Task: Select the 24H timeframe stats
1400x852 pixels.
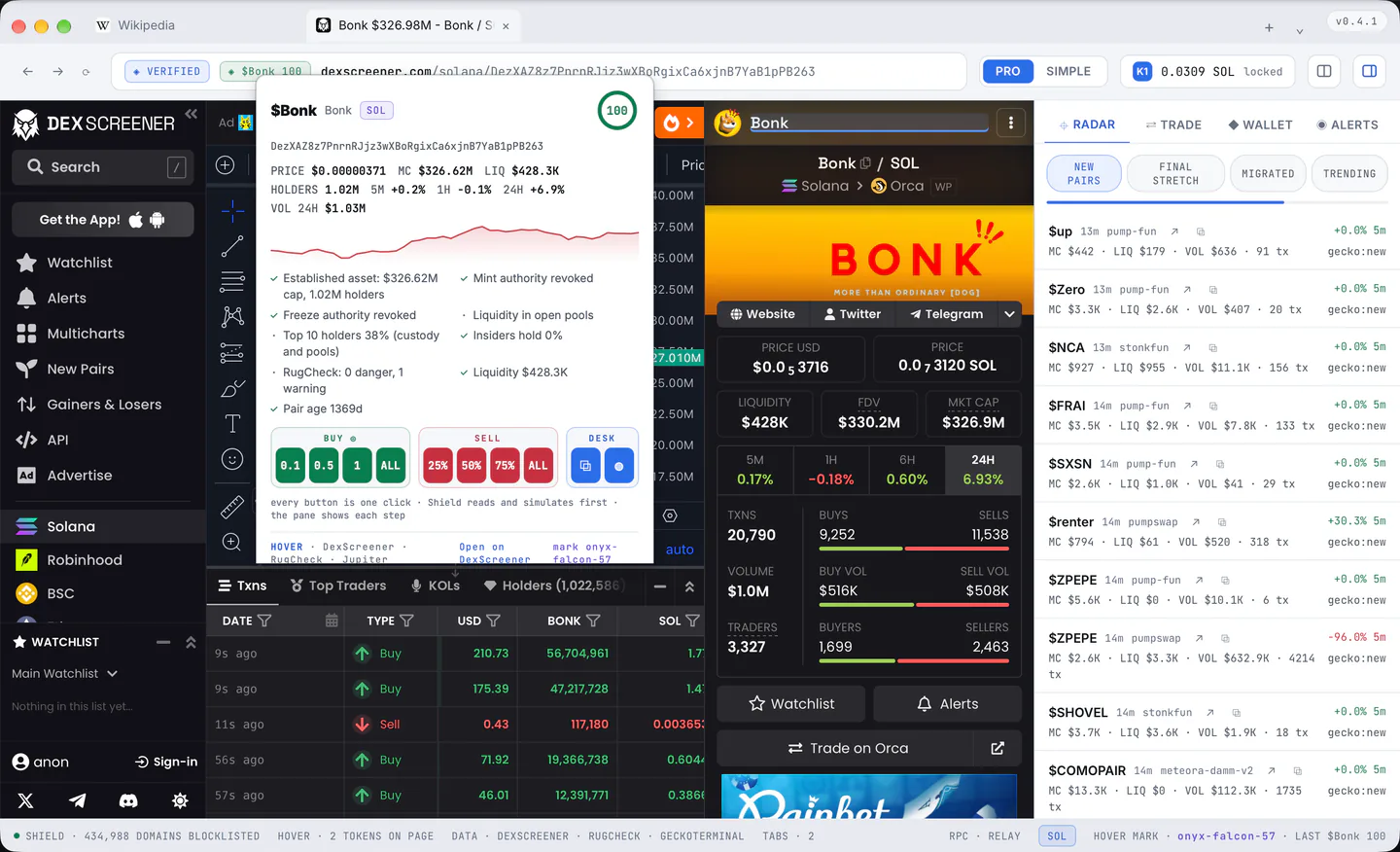Action: click(983, 470)
